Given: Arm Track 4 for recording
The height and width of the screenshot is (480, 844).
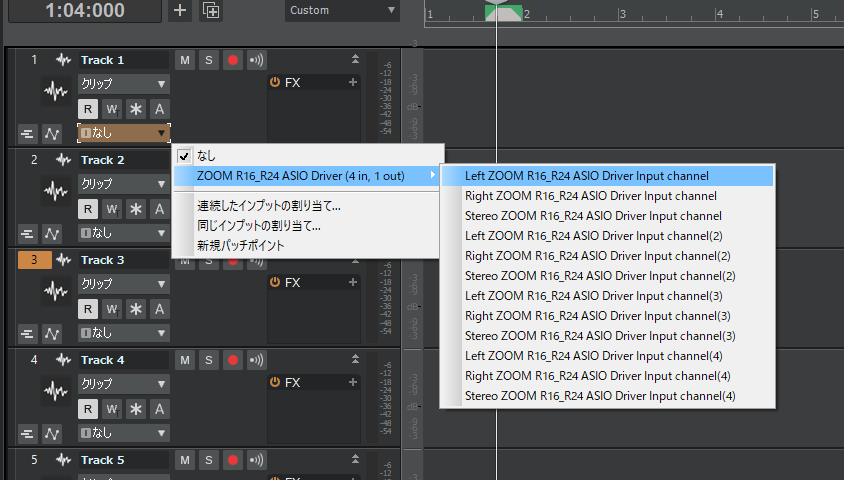Looking at the screenshot, I should pyautogui.click(x=233, y=360).
